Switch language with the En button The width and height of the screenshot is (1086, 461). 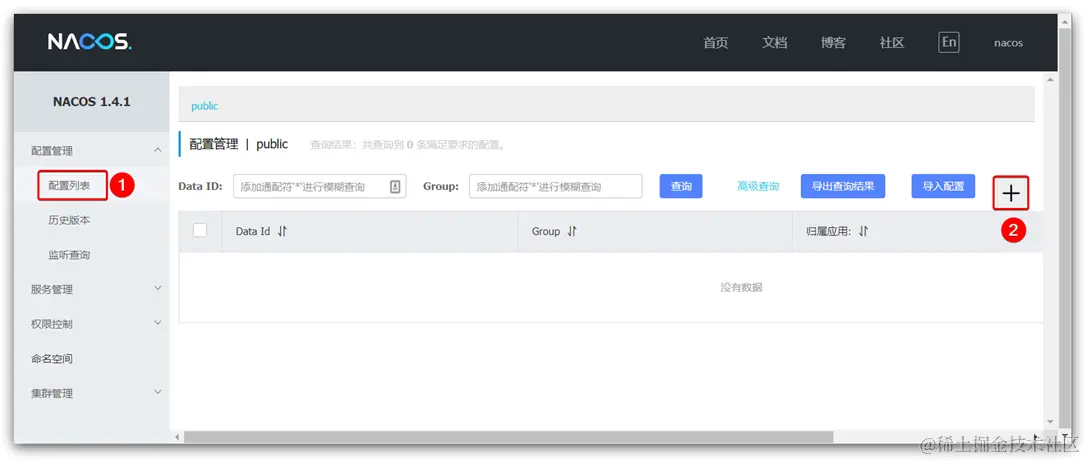point(949,42)
